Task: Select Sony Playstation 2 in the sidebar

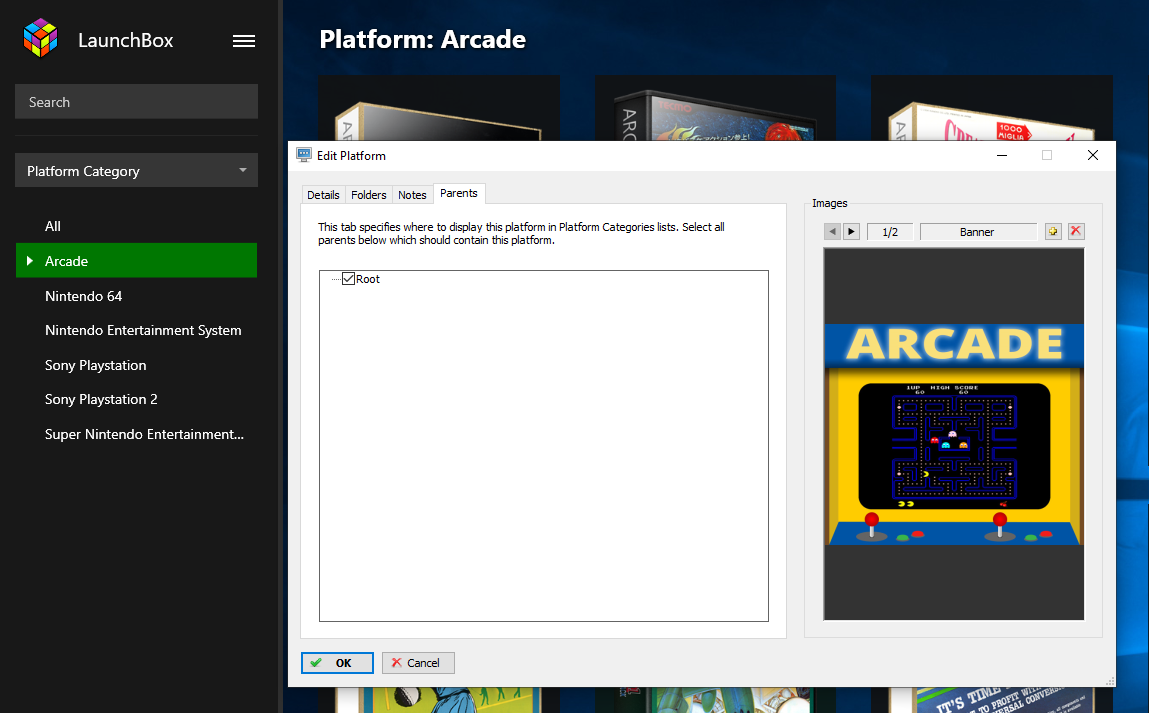Action: 101,399
